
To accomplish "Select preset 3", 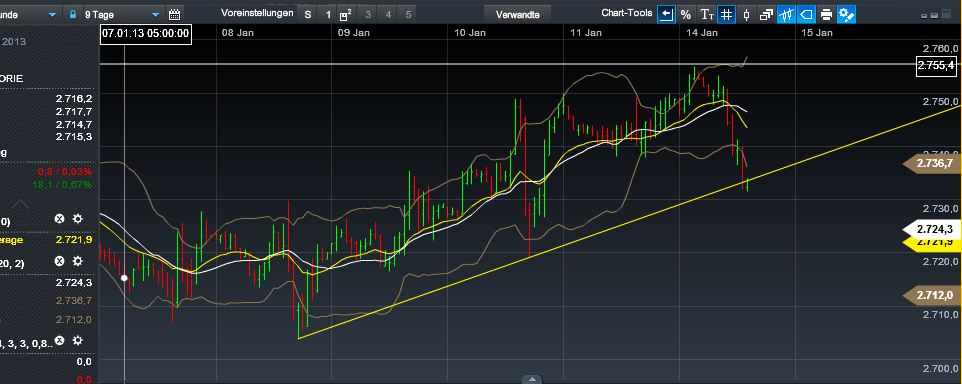I will pos(367,14).
